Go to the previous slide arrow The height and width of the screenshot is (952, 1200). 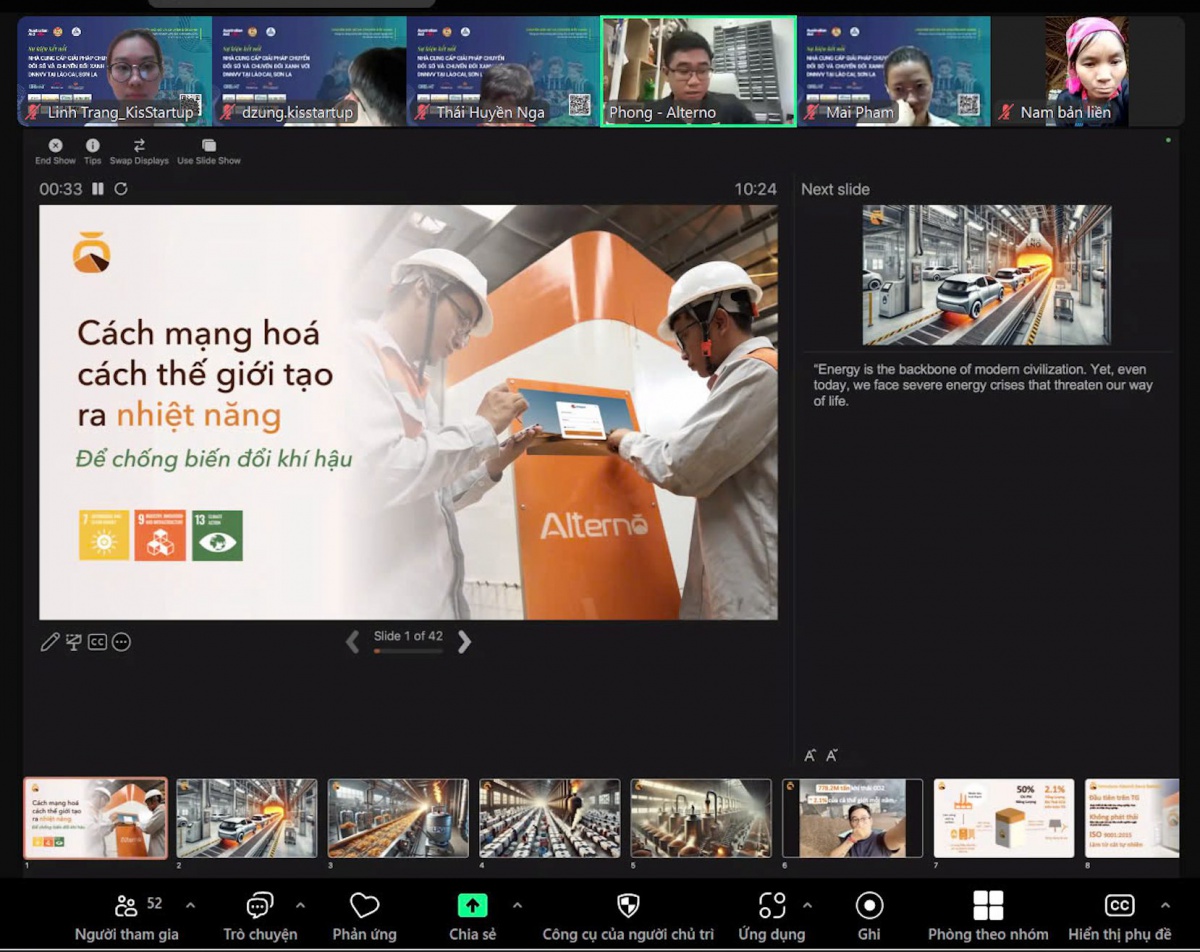tap(352, 642)
